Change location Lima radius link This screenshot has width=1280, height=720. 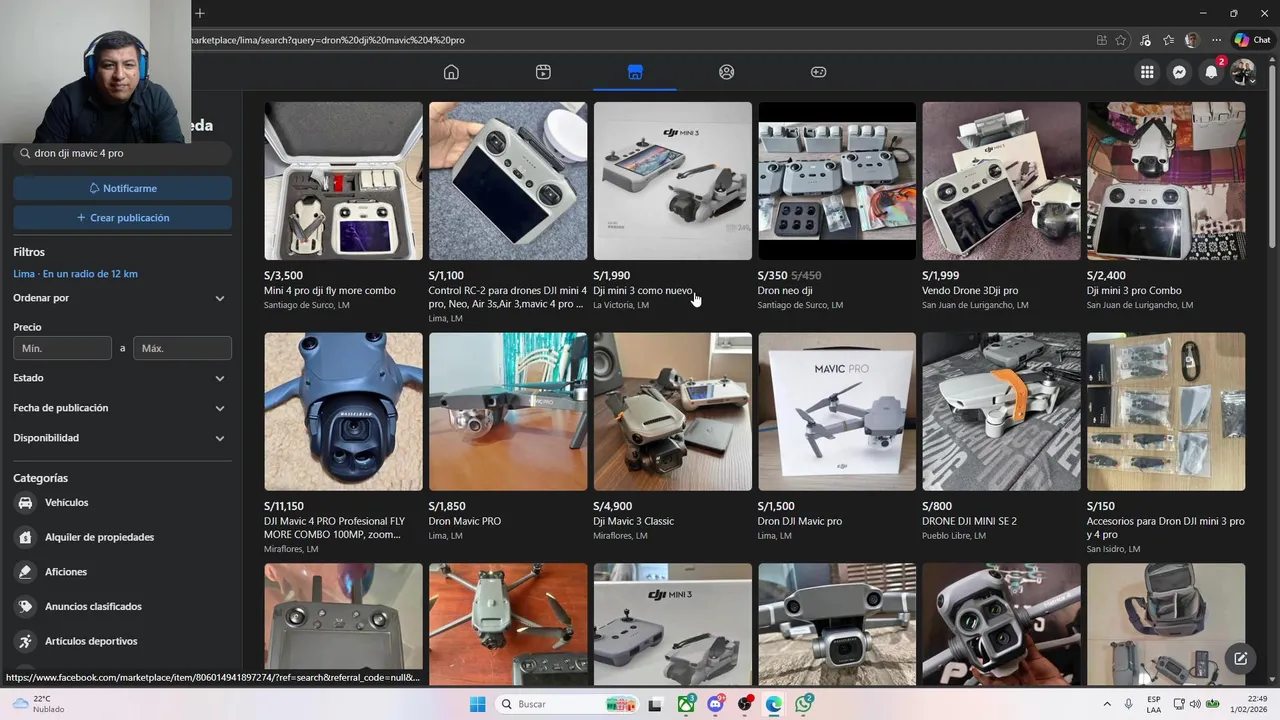coord(75,274)
